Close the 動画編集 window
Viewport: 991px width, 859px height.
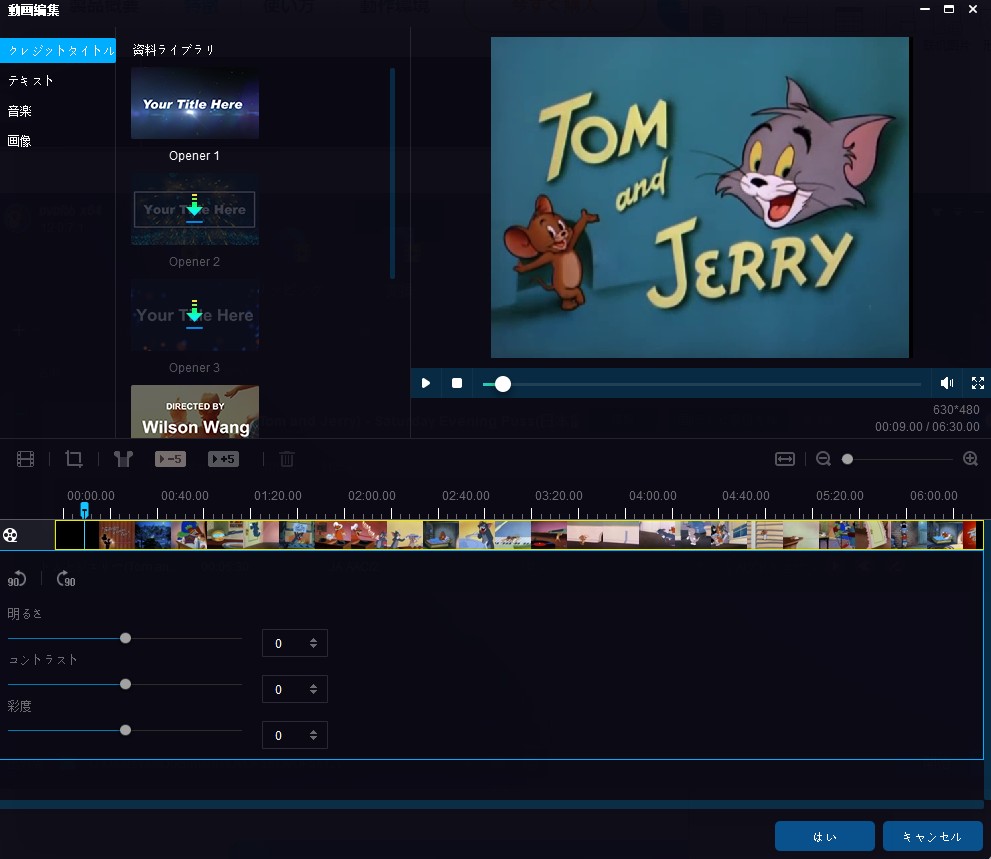(x=973, y=9)
